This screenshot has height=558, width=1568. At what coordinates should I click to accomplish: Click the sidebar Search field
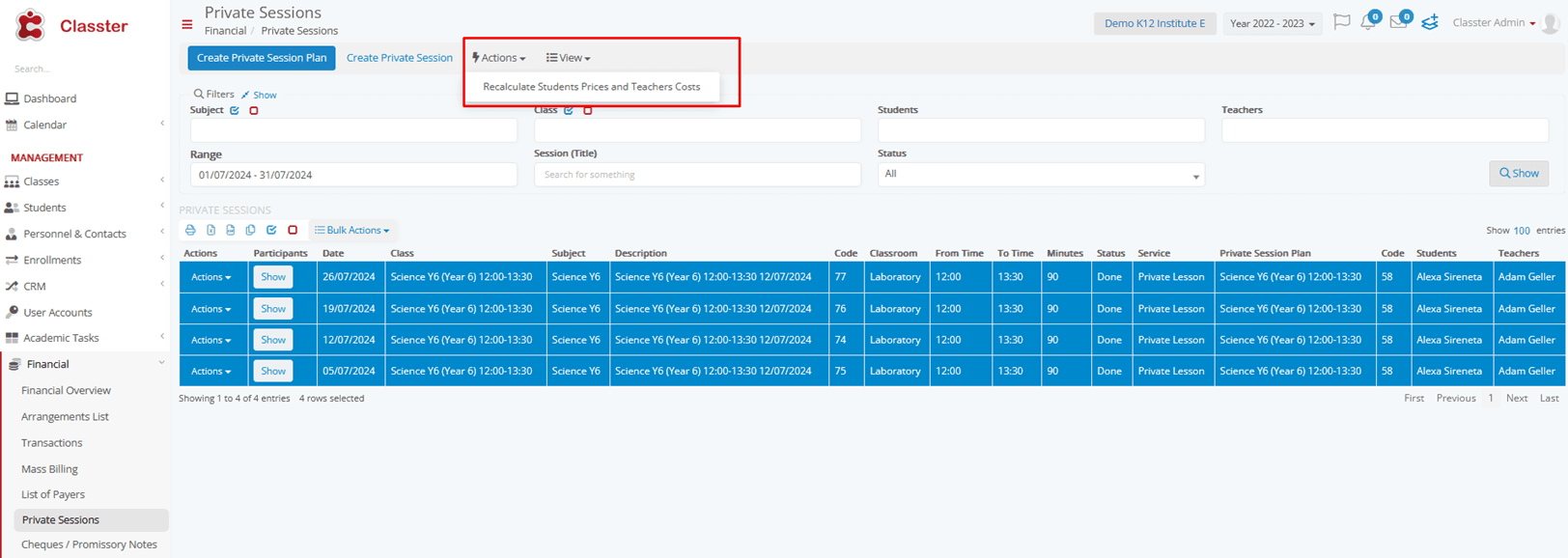[85, 69]
